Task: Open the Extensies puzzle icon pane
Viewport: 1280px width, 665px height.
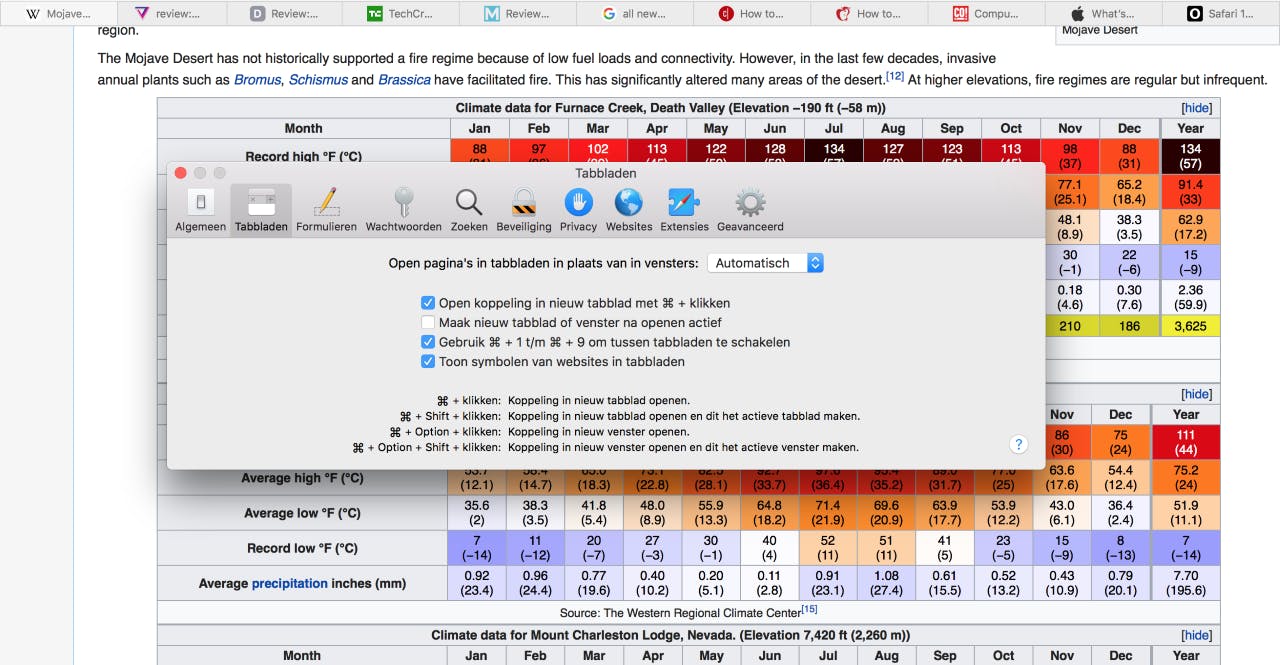Action: pyautogui.click(x=684, y=210)
